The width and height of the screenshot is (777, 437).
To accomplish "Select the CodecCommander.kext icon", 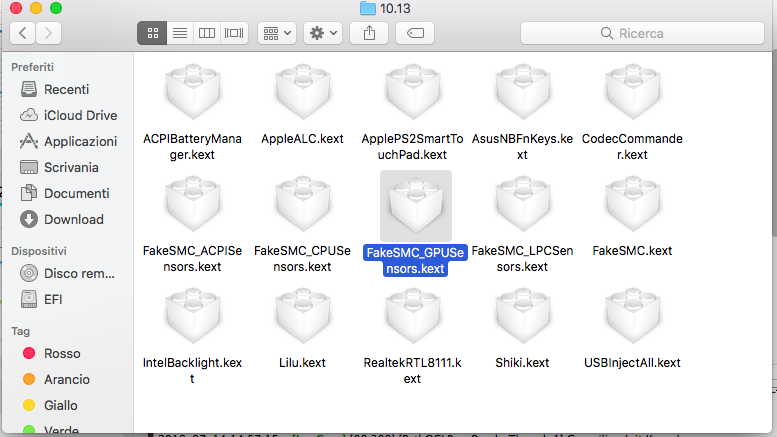I will (633, 92).
